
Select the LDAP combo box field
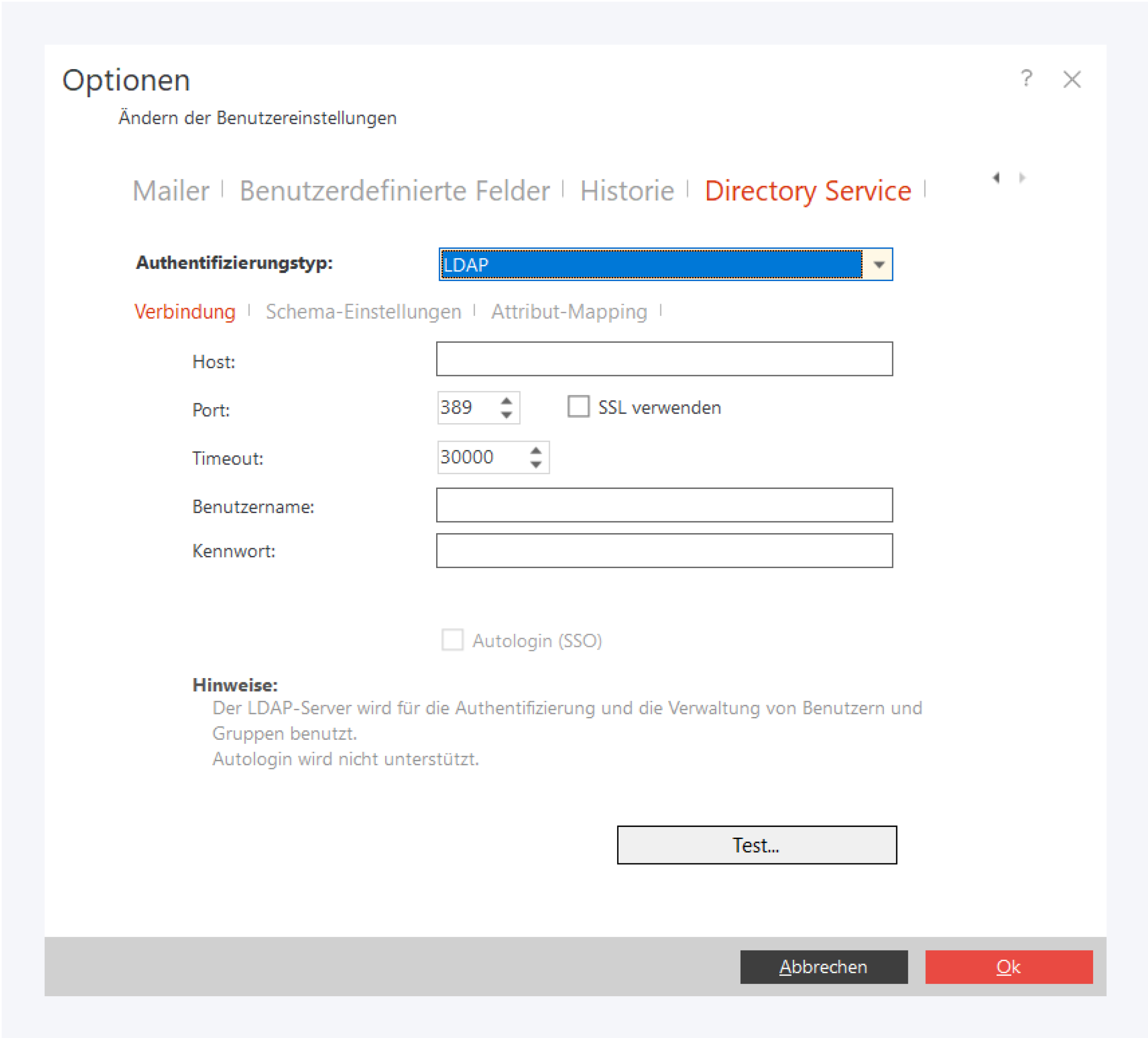(649, 265)
